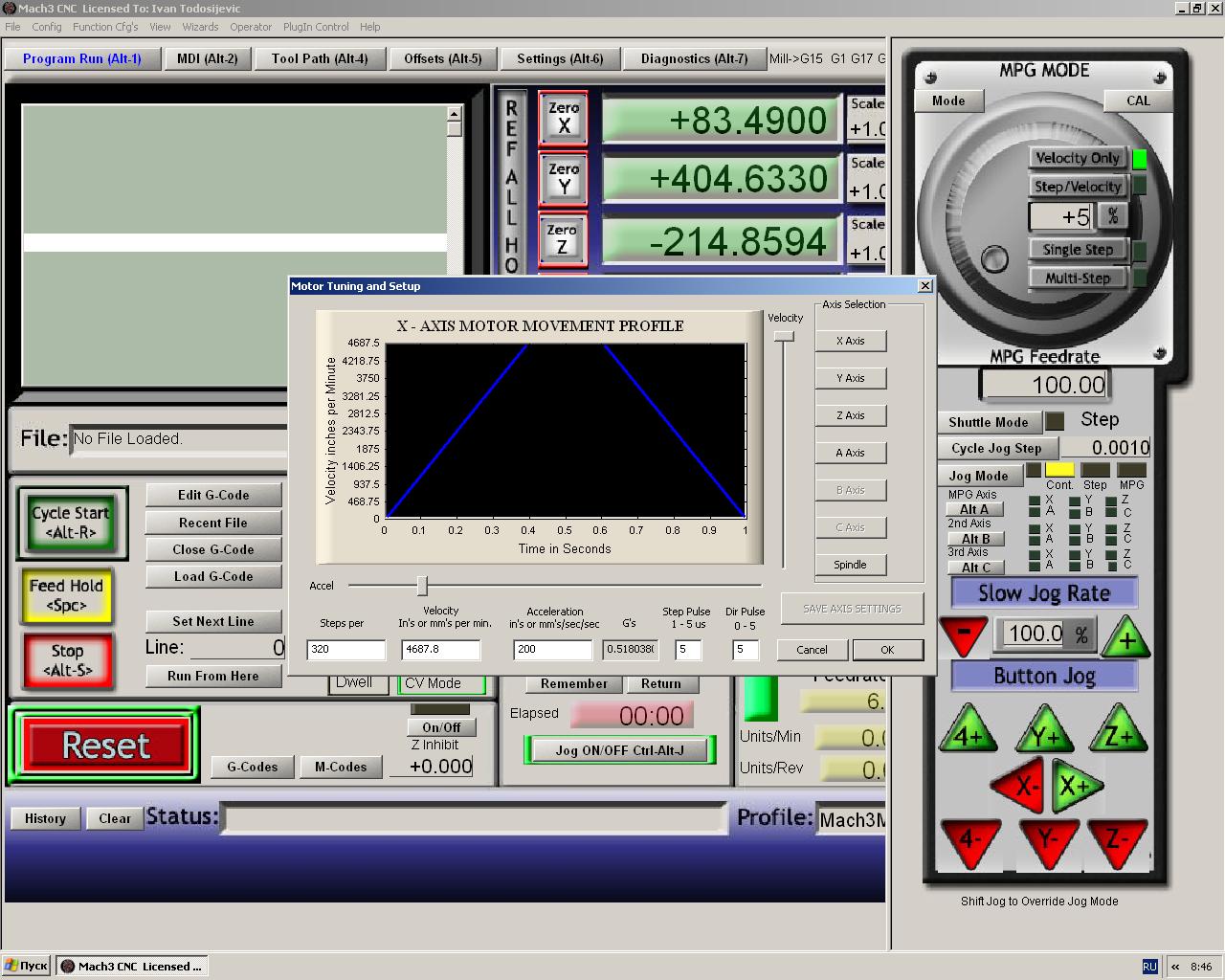Click the Stop Alt-S button
The image size is (1225, 980).
point(67,660)
